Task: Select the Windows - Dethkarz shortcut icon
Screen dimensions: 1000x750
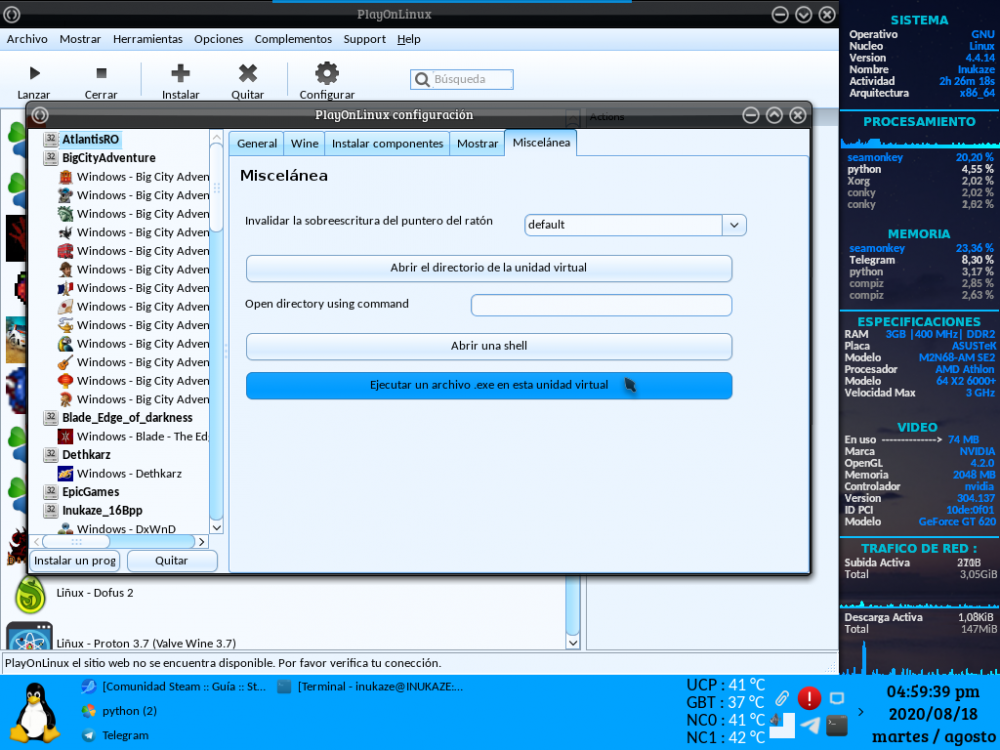Action: coord(65,473)
